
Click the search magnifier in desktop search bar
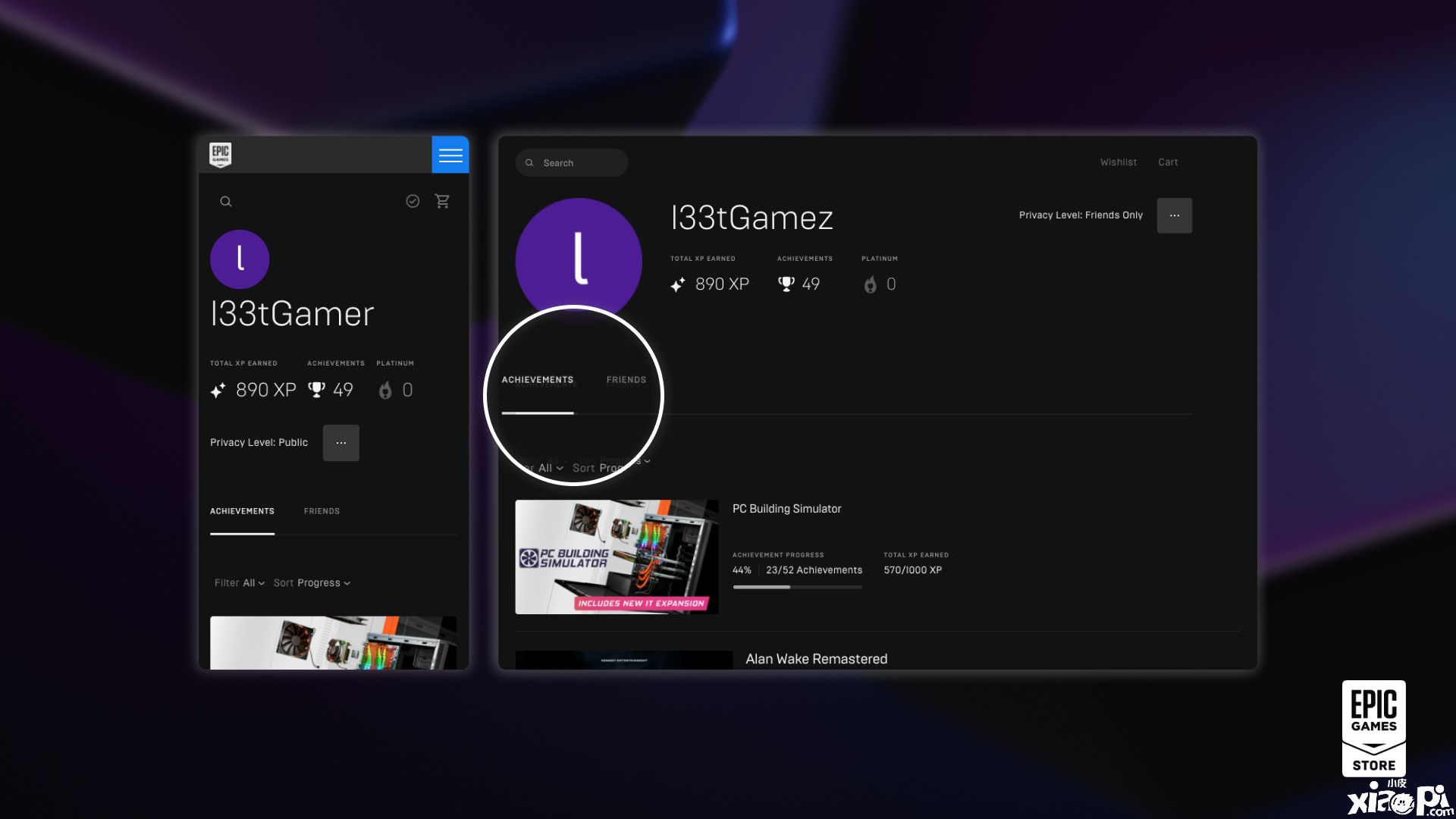tap(529, 163)
